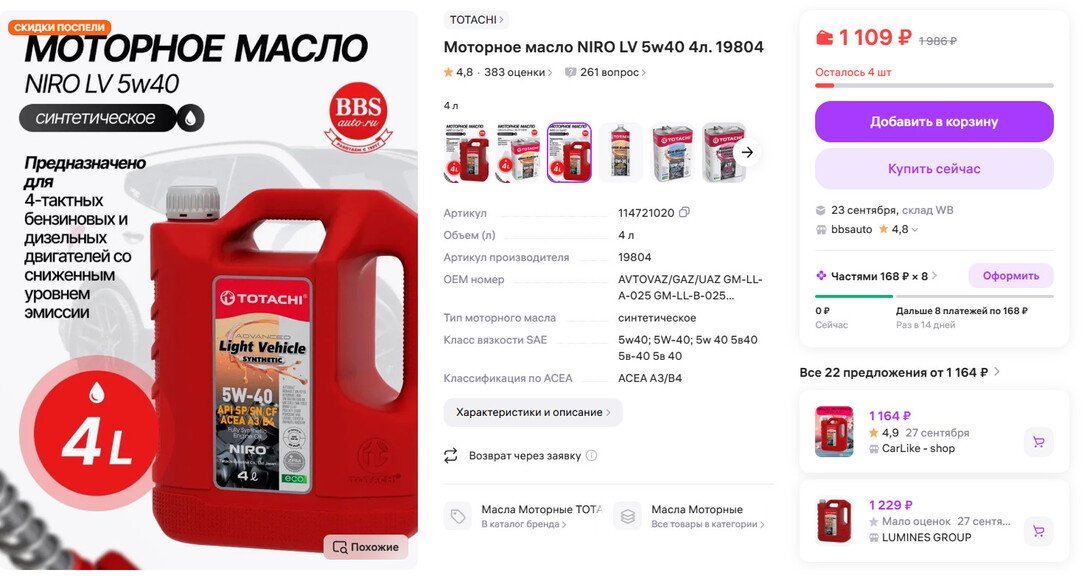Click the brand catalog tag icon

pos(457,516)
